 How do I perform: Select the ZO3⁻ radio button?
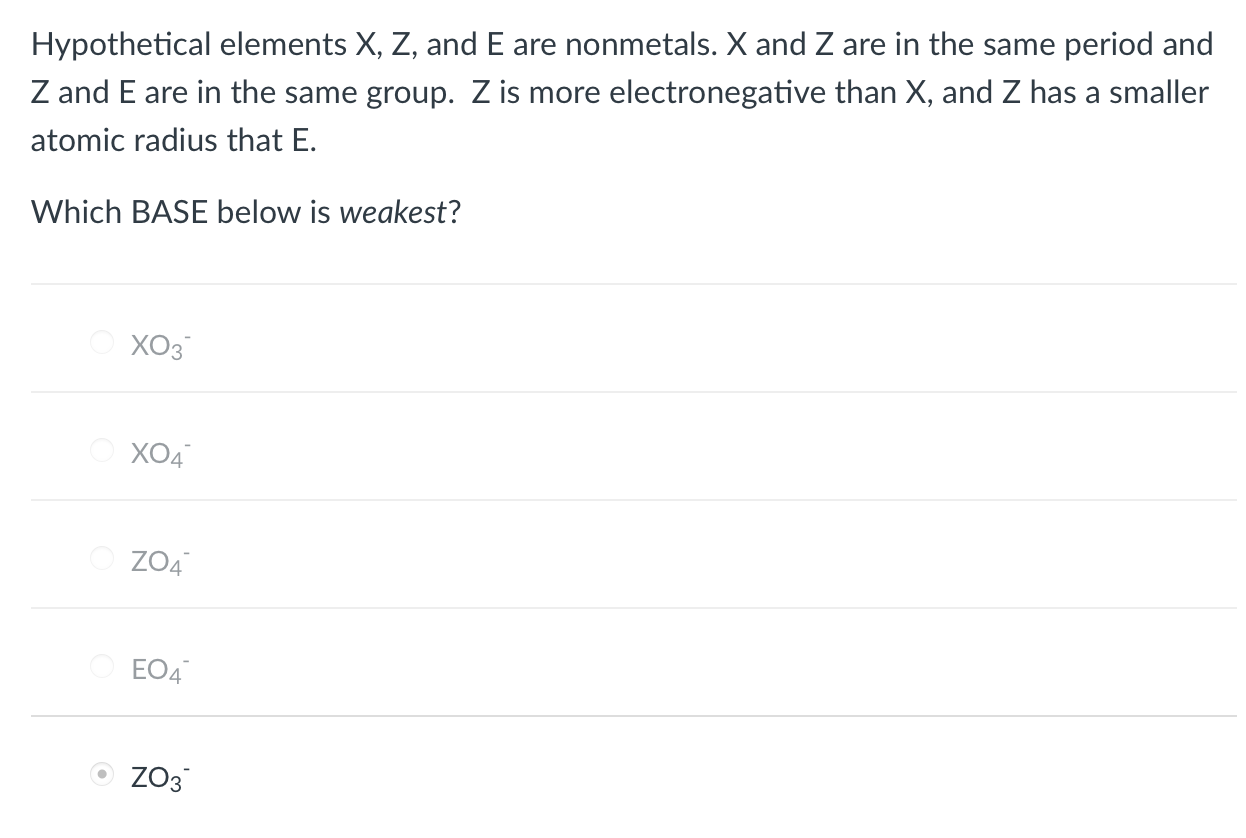[x=102, y=775]
